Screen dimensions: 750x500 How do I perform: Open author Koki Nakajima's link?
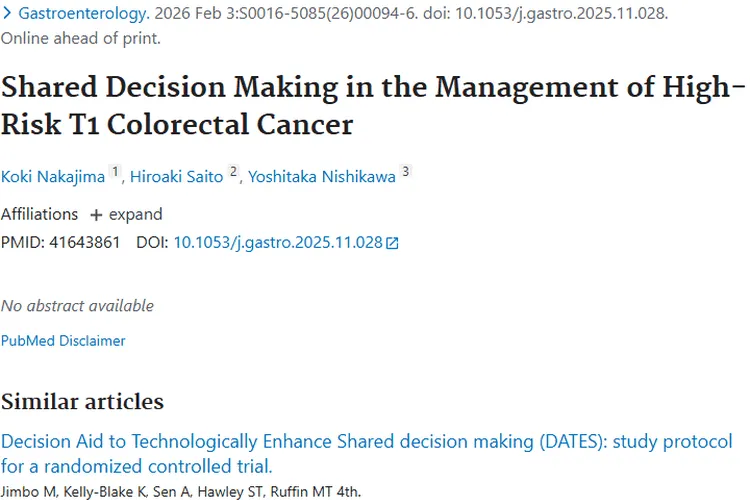point(53,177)
